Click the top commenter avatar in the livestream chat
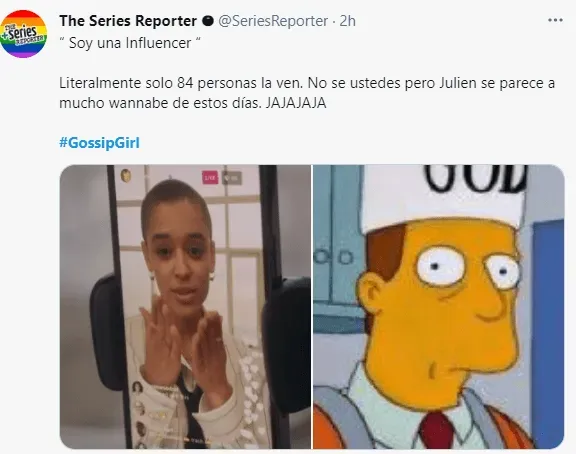This screenshot has width=576, height=454. pyautogui.click(x=137, y=388)
